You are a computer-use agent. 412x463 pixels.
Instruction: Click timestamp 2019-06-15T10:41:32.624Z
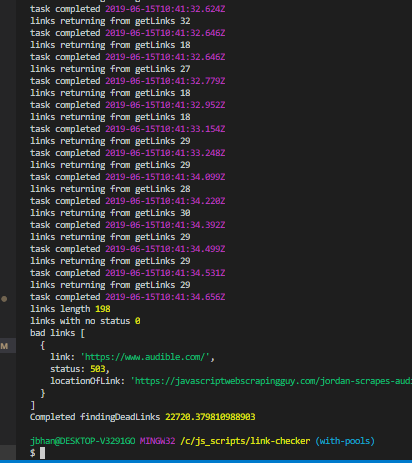[165, 9]
